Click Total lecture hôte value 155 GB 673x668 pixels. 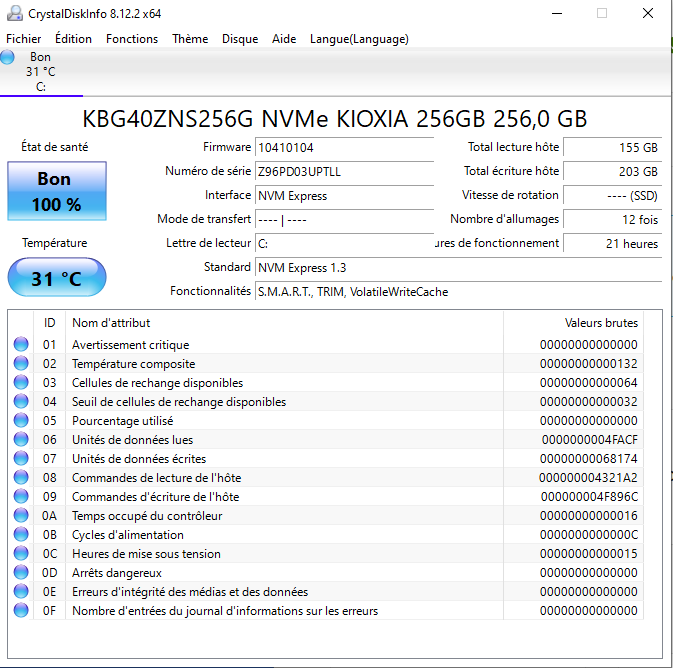pos(612,148)
